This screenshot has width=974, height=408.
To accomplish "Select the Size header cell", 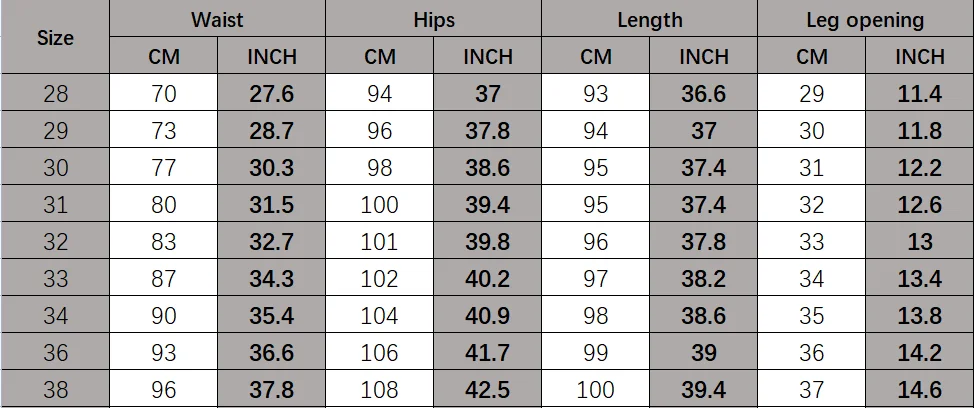I will [x=55, y=37].
